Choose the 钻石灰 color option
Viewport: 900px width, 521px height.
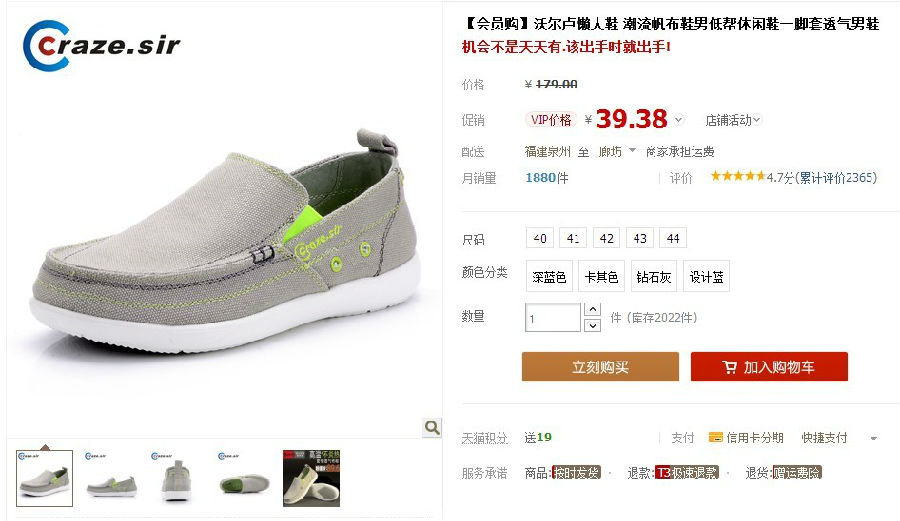pyautogui.click(x=654, y=277)
